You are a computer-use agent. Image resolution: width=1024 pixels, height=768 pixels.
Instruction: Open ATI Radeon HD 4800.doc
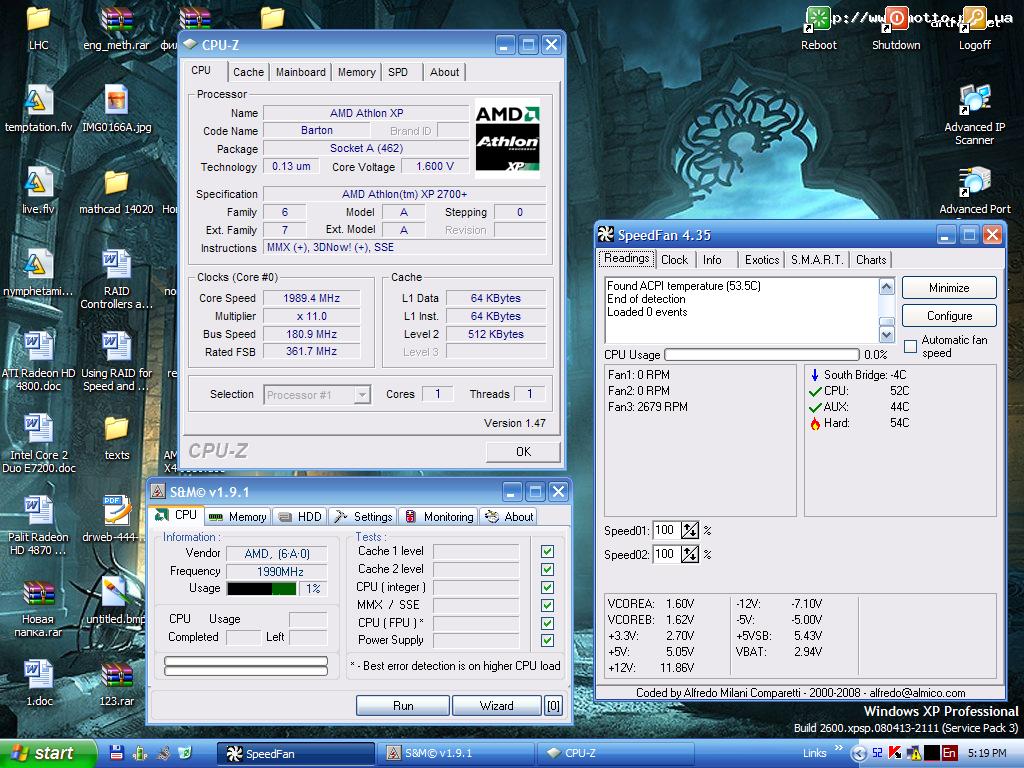[x=38, y=359]
